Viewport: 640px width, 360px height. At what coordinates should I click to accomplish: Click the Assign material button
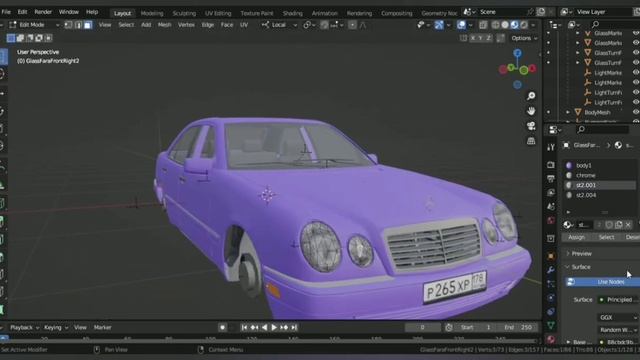coord(577,237)
